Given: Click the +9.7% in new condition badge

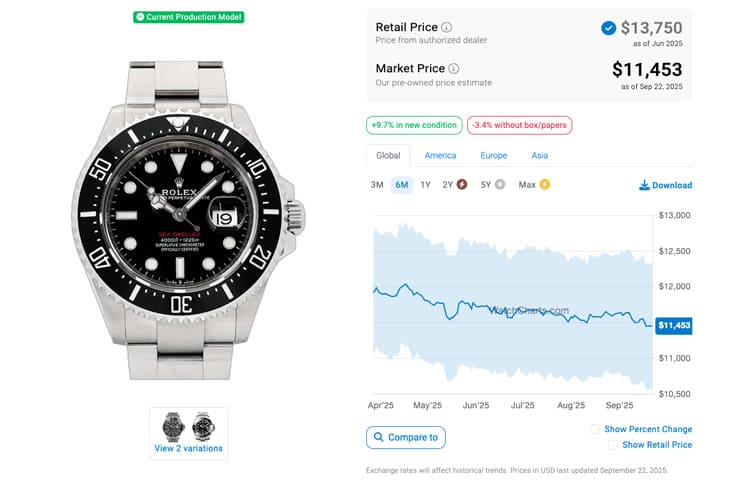Looking at the screenshot, I should point(413,125).
